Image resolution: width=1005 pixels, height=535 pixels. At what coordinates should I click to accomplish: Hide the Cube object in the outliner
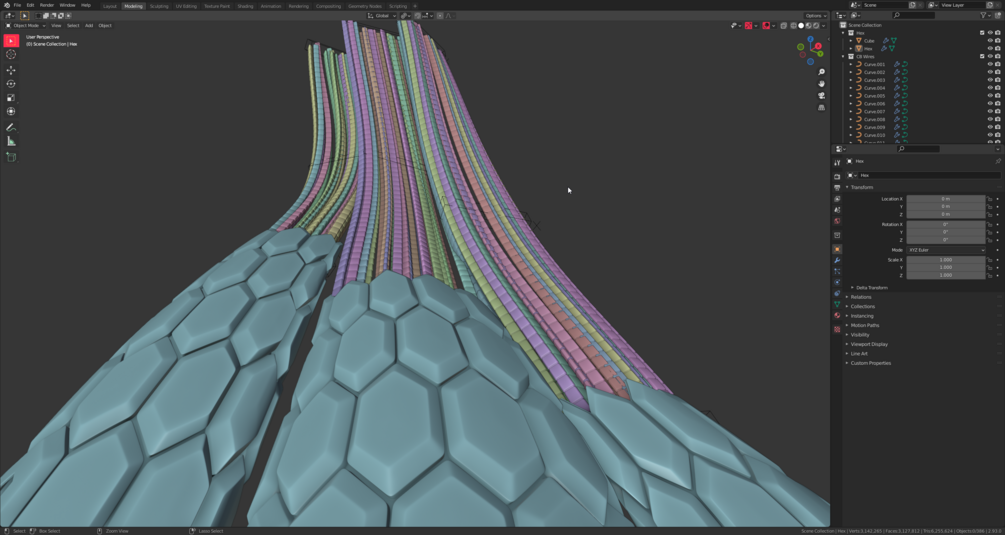click(990, 40)
